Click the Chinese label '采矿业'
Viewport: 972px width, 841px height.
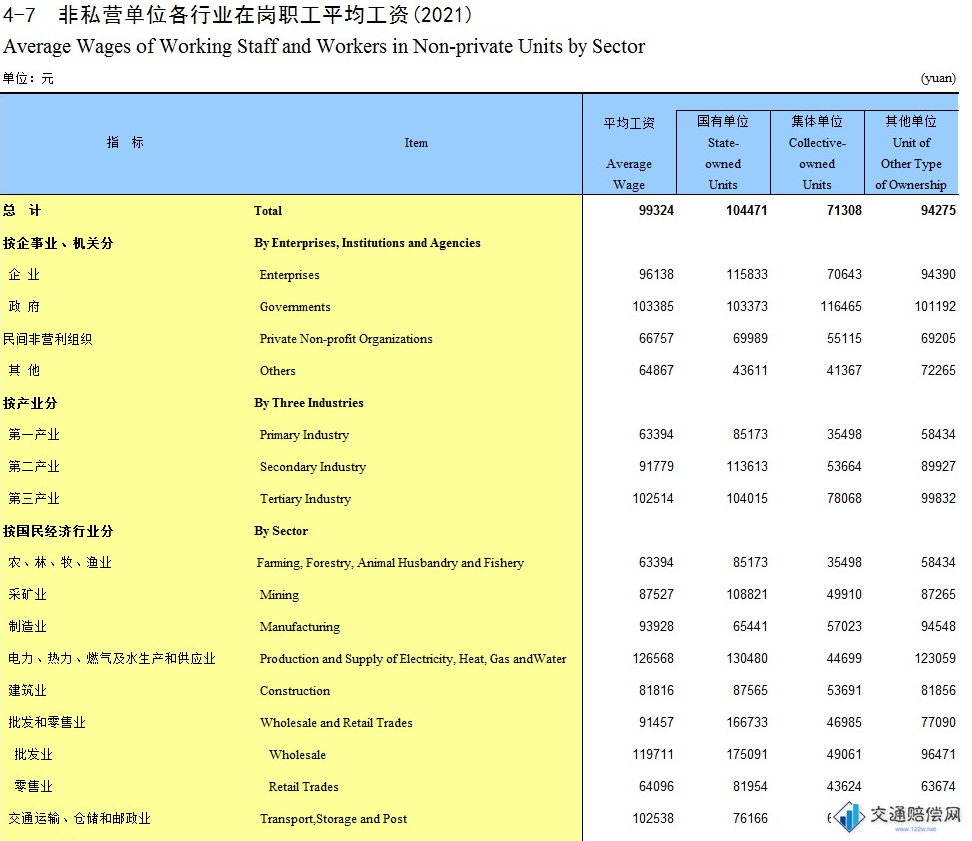pyautogui.click(x=27, y=594)
